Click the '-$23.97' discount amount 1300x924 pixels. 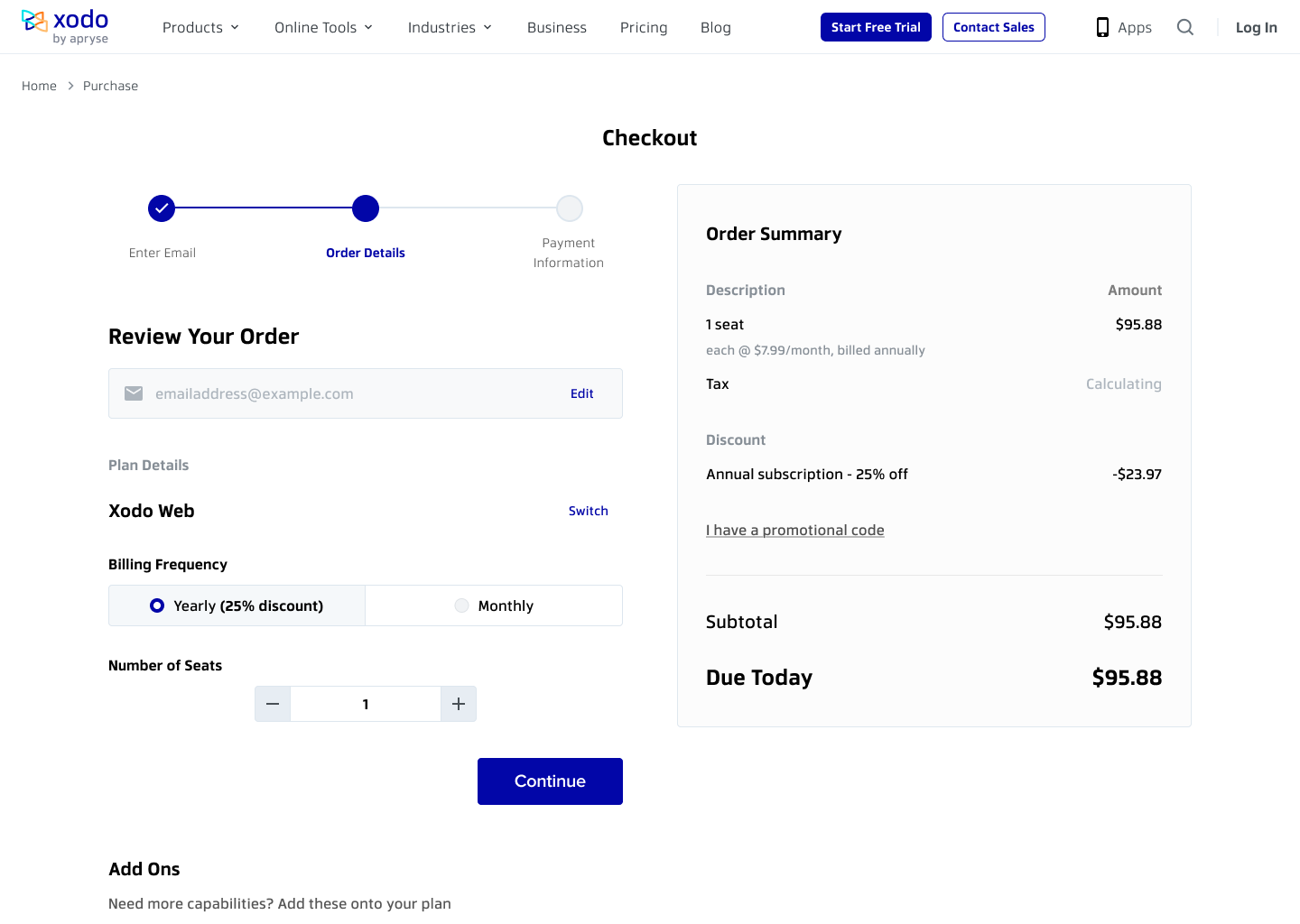[x=1137, y=474]
